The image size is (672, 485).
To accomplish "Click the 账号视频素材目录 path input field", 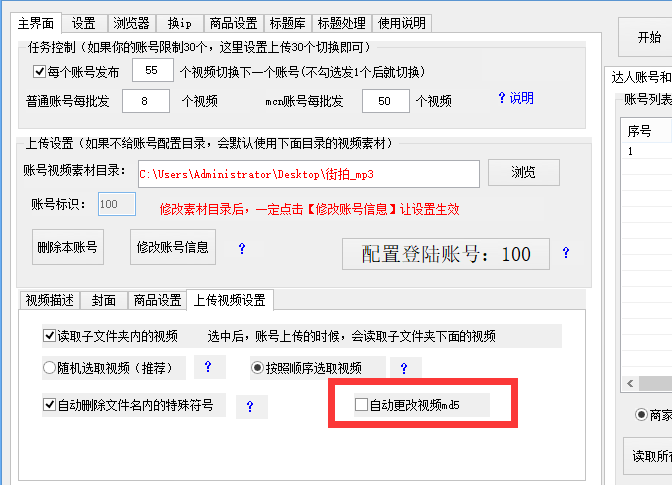I will (x=306, y=174).
